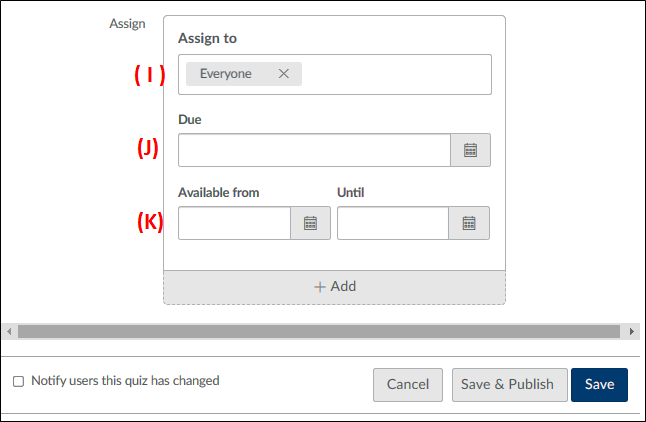The width and height of the screenshot is (646, 422).
Task: Select the Until date input box
Action: (393, 224)
